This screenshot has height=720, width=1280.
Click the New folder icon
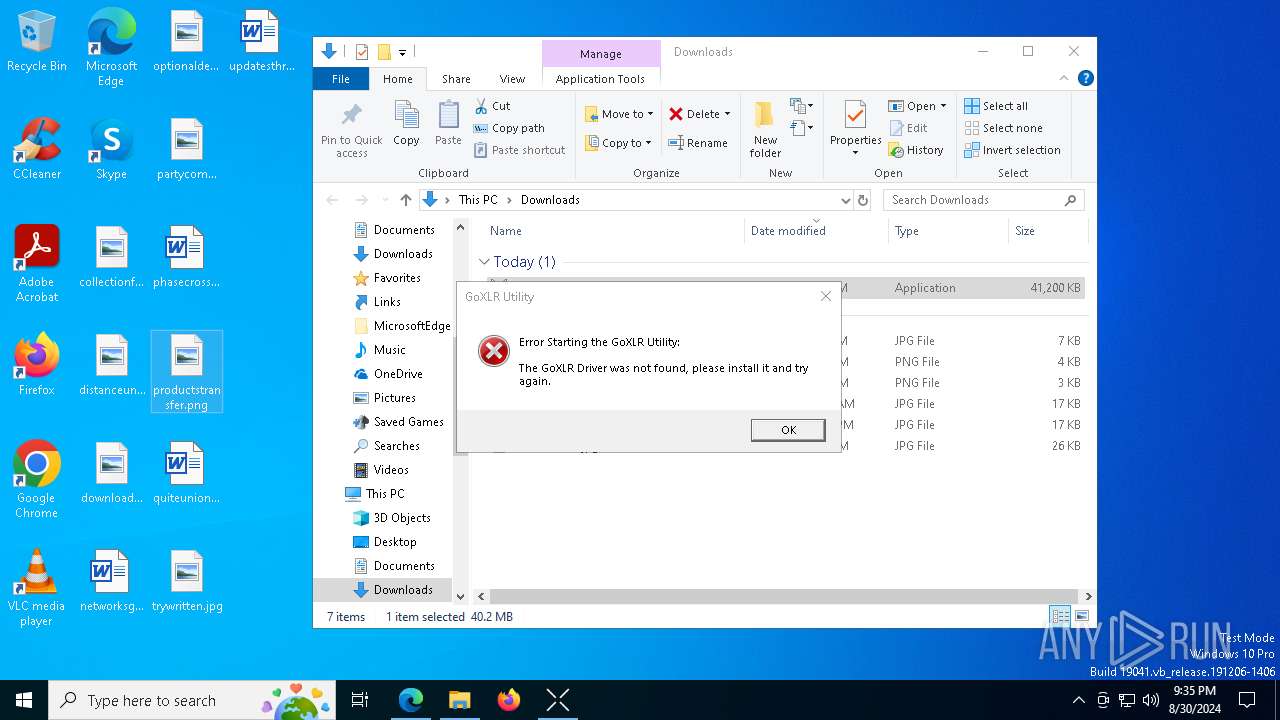click(765, 115)
